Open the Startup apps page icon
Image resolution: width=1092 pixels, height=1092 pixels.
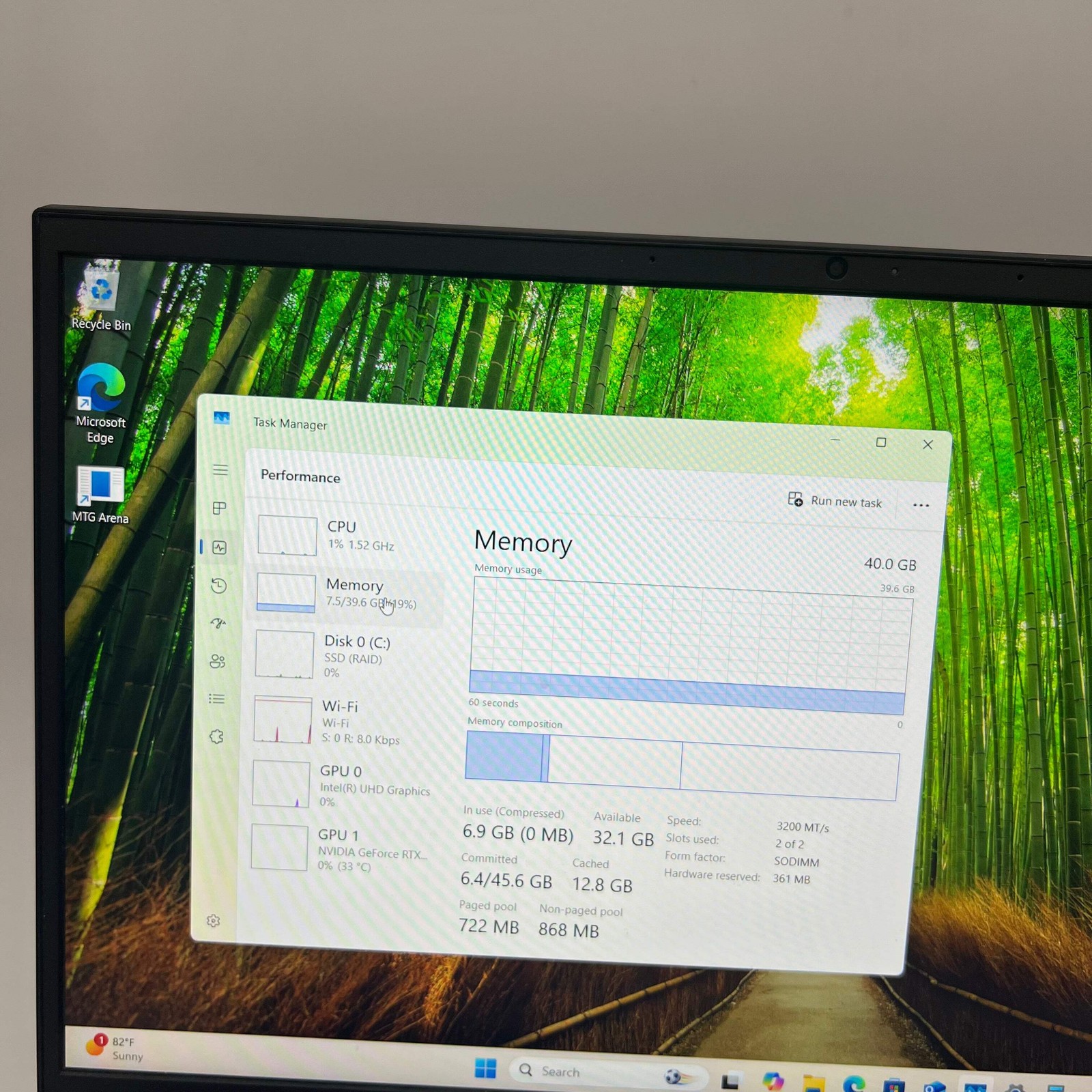click(x=218, y=623)
